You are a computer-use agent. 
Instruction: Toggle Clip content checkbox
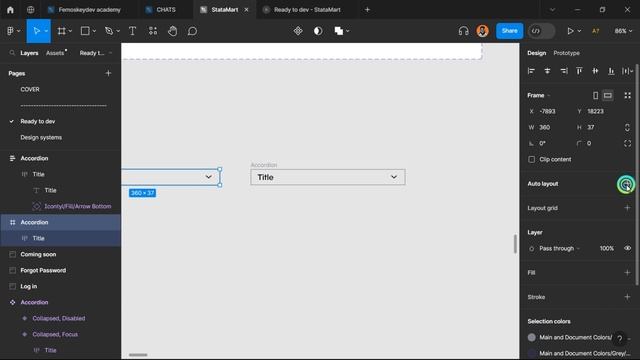(531, 160)
